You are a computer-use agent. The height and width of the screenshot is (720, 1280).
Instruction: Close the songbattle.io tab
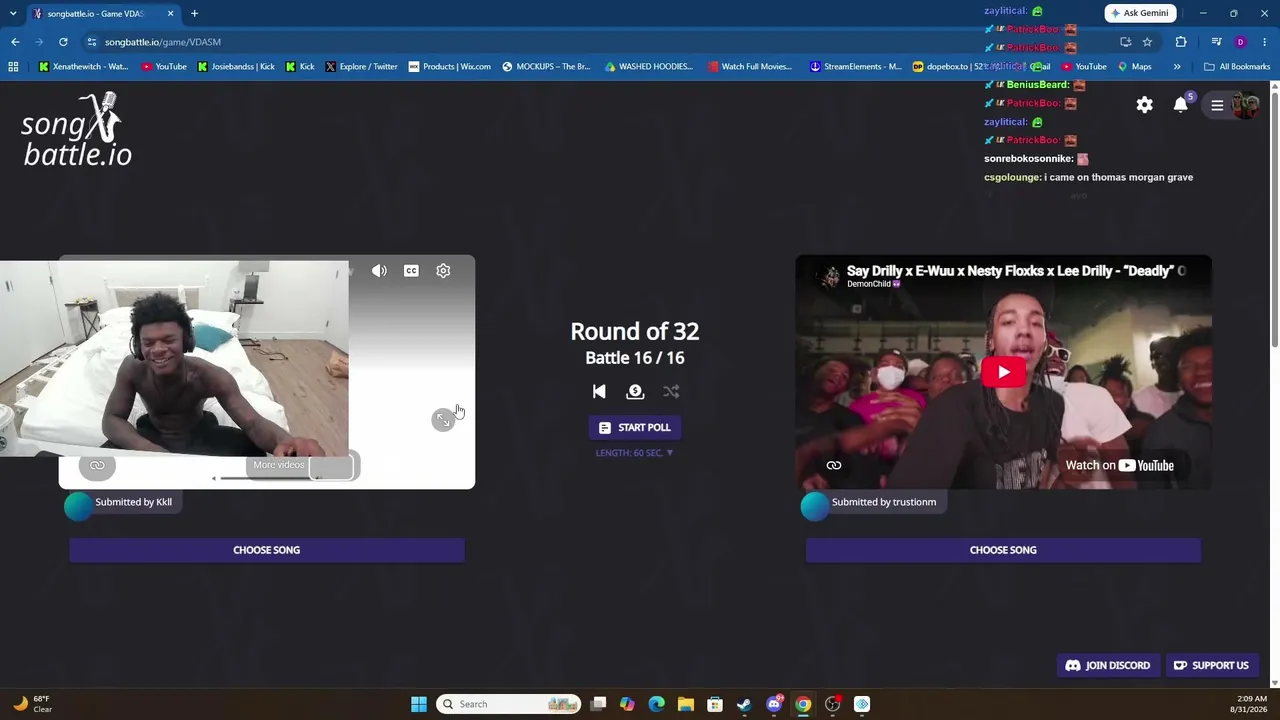170,14
